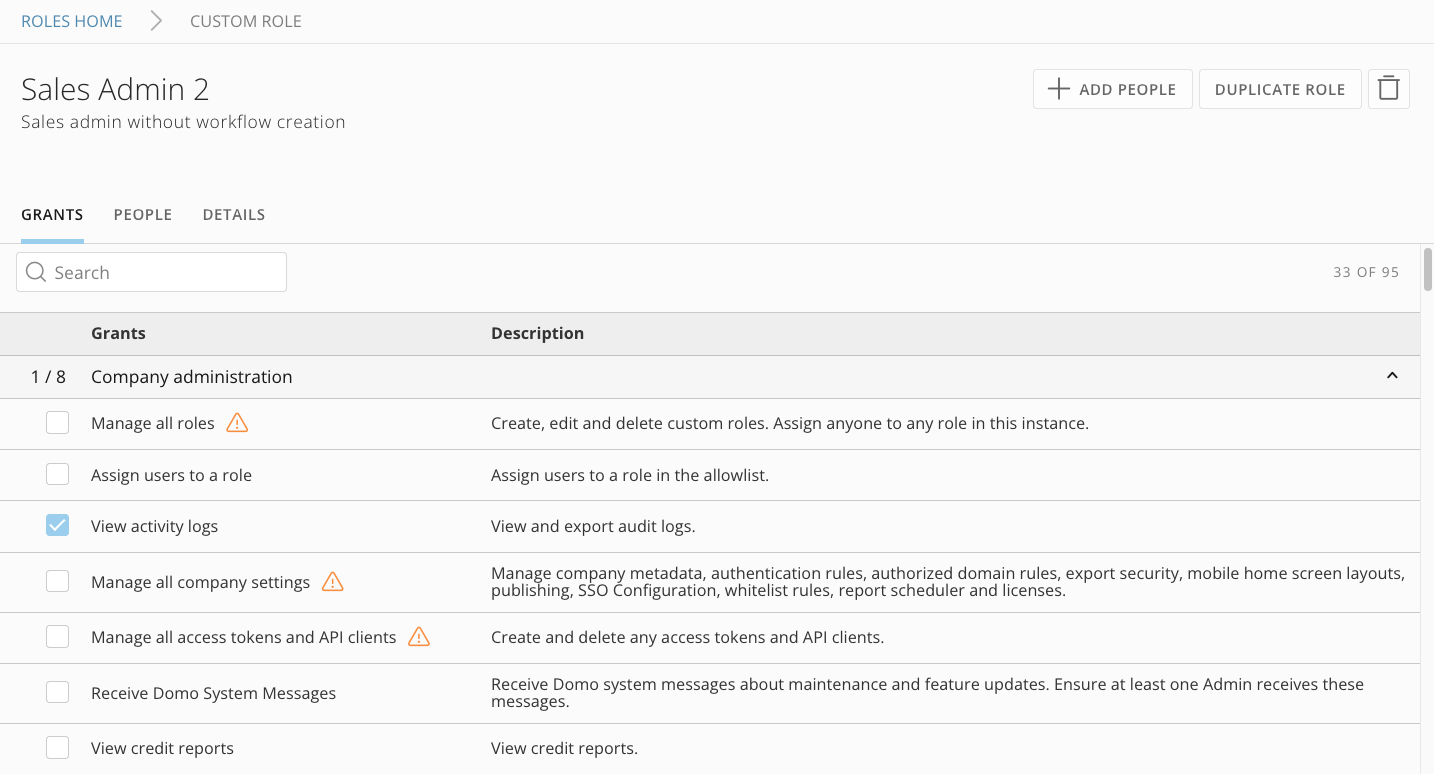Click the trash delete role icon
This screenshot has height=774, width=1434.
(1388, 89)
